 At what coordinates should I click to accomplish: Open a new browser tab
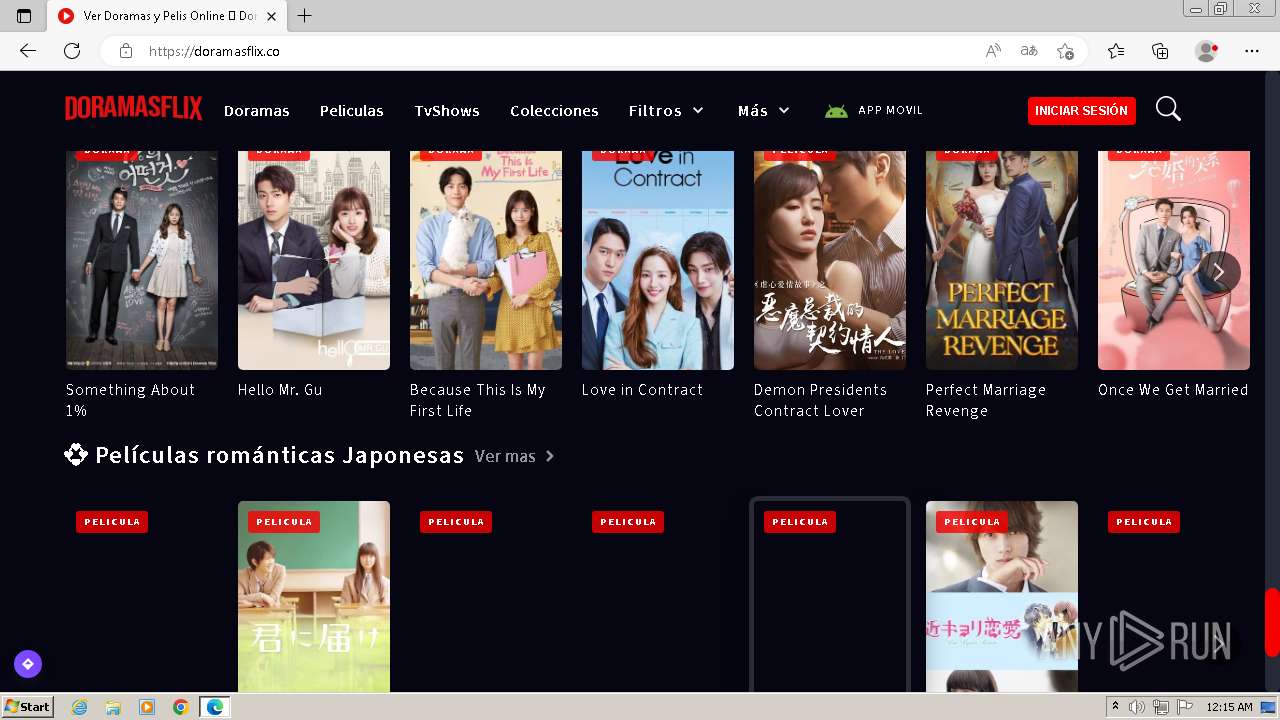[x=305, y=16]
